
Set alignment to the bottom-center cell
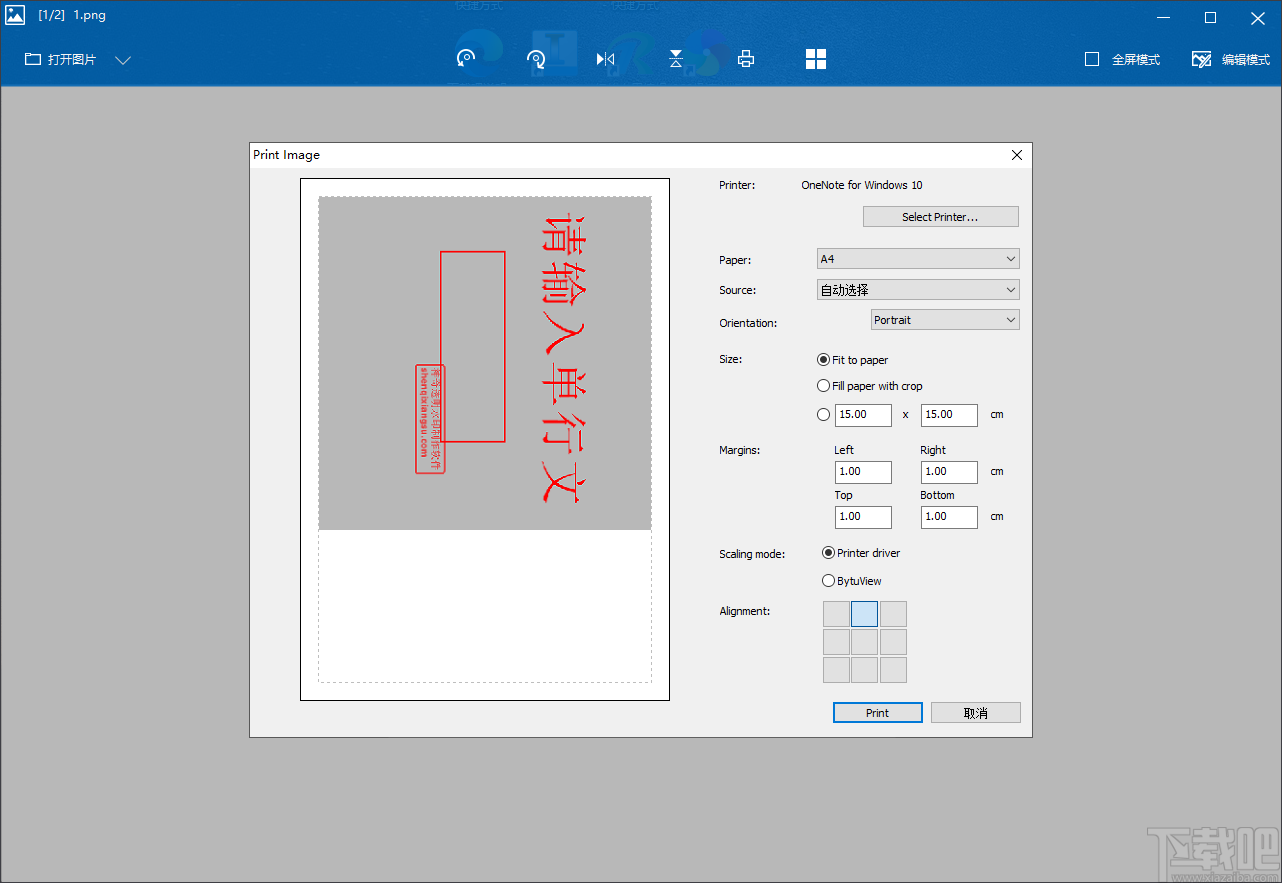click(x=865, y=670)
